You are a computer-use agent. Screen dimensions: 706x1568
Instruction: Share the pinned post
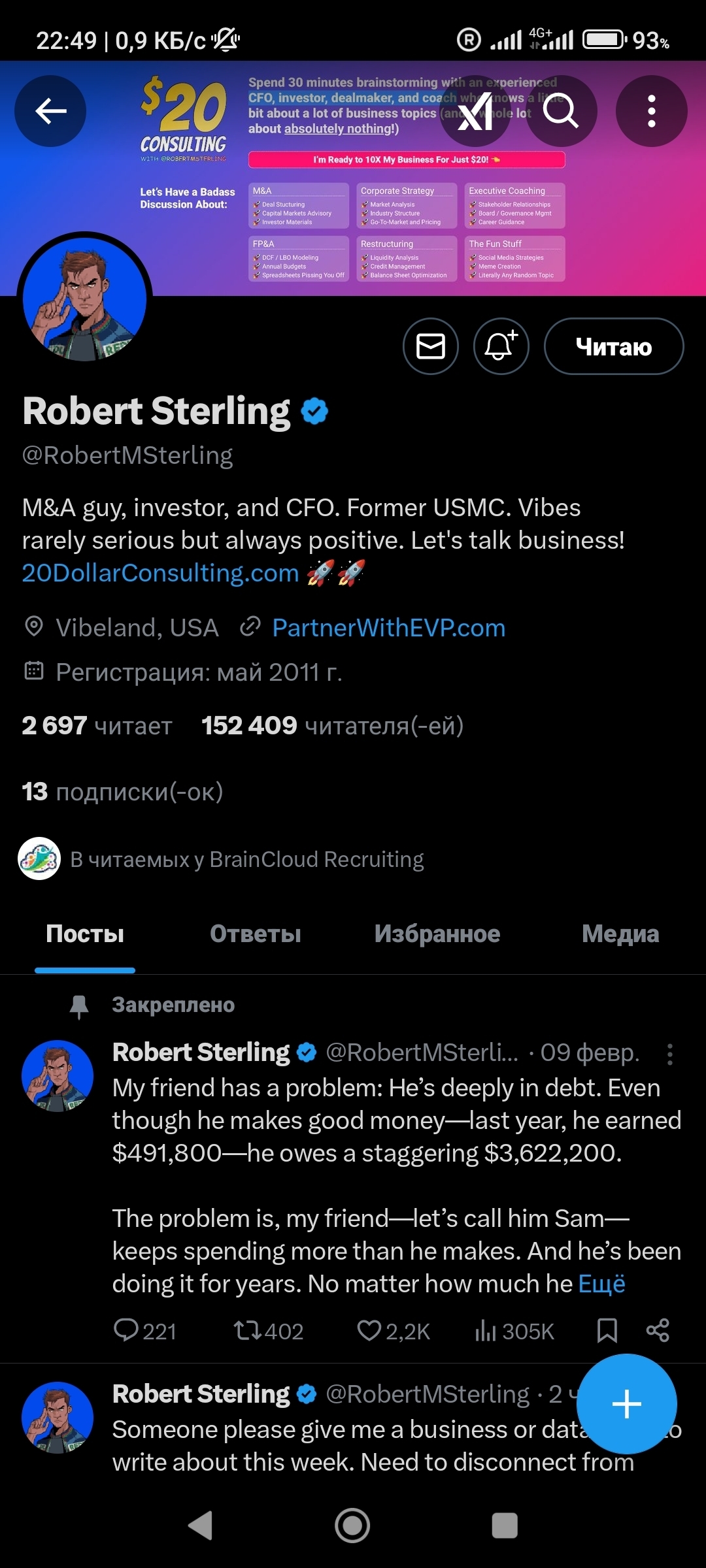tap(657, 1331)
